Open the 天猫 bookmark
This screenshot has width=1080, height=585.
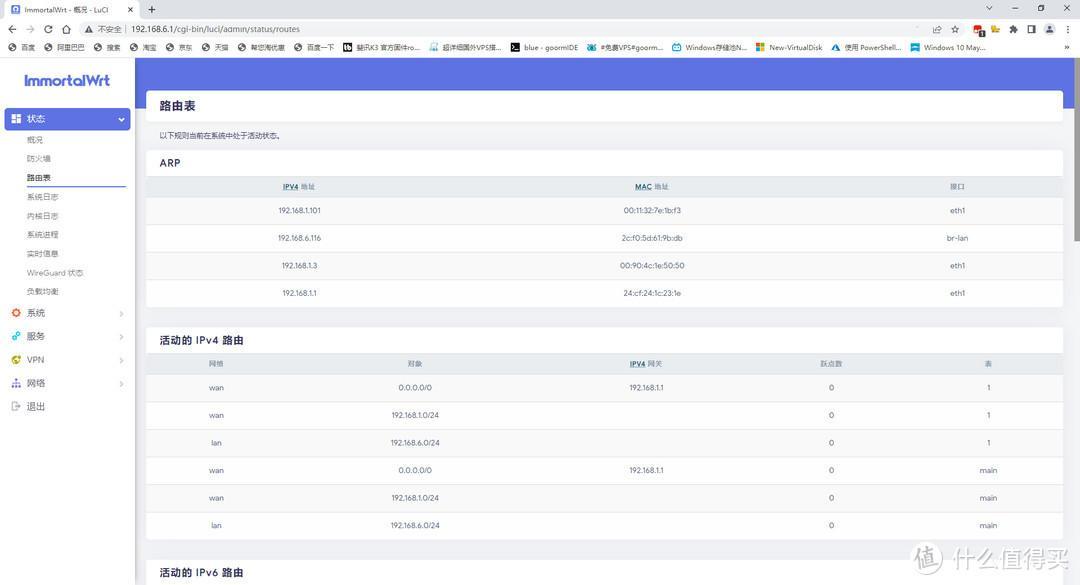[215, 48]
